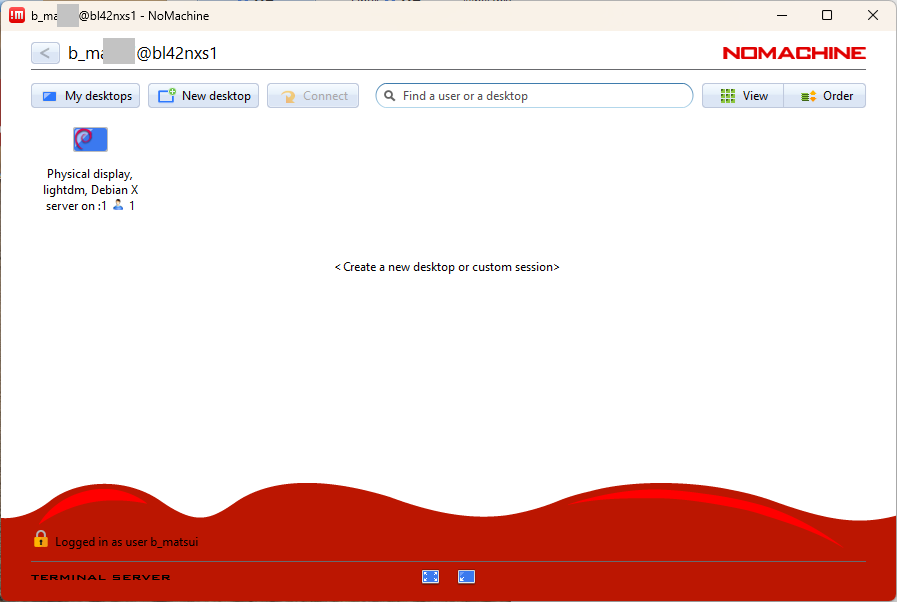Toggle fullscreen mode icon at bottom

[x=431, y=577]
